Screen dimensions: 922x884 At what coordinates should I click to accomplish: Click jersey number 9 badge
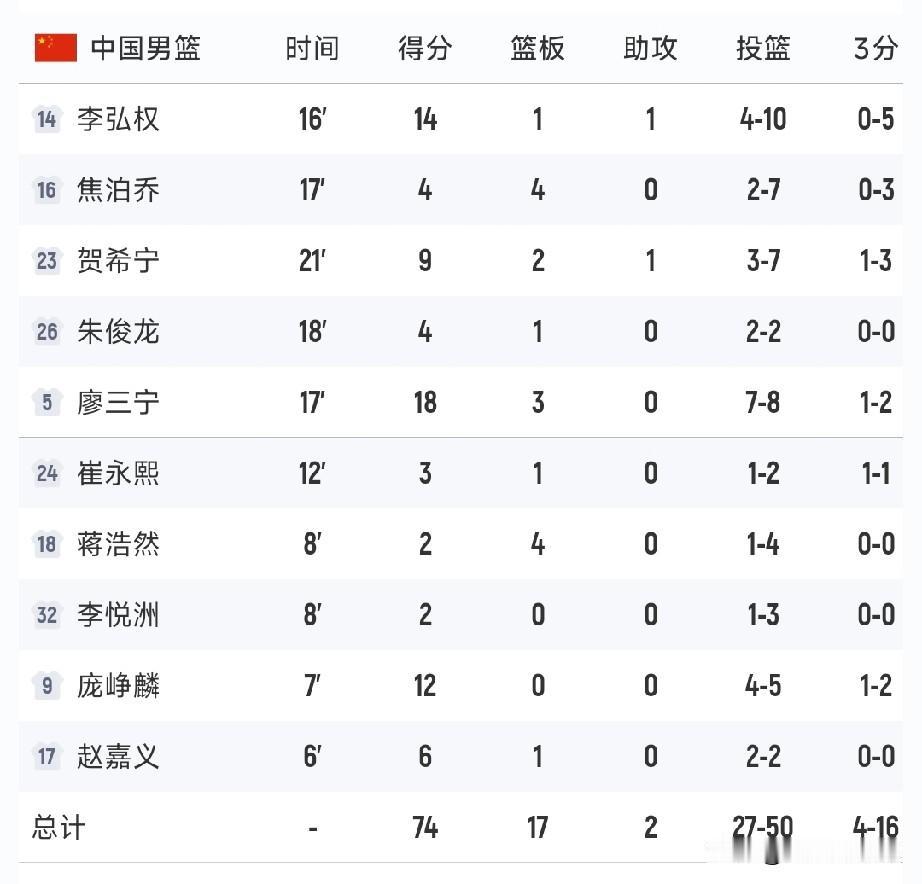46,686
